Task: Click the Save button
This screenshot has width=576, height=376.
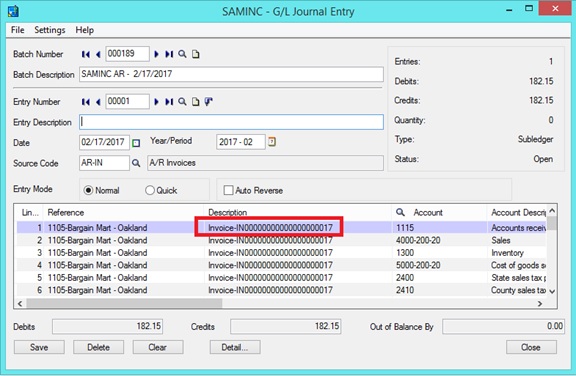Action: coord(39,347)
